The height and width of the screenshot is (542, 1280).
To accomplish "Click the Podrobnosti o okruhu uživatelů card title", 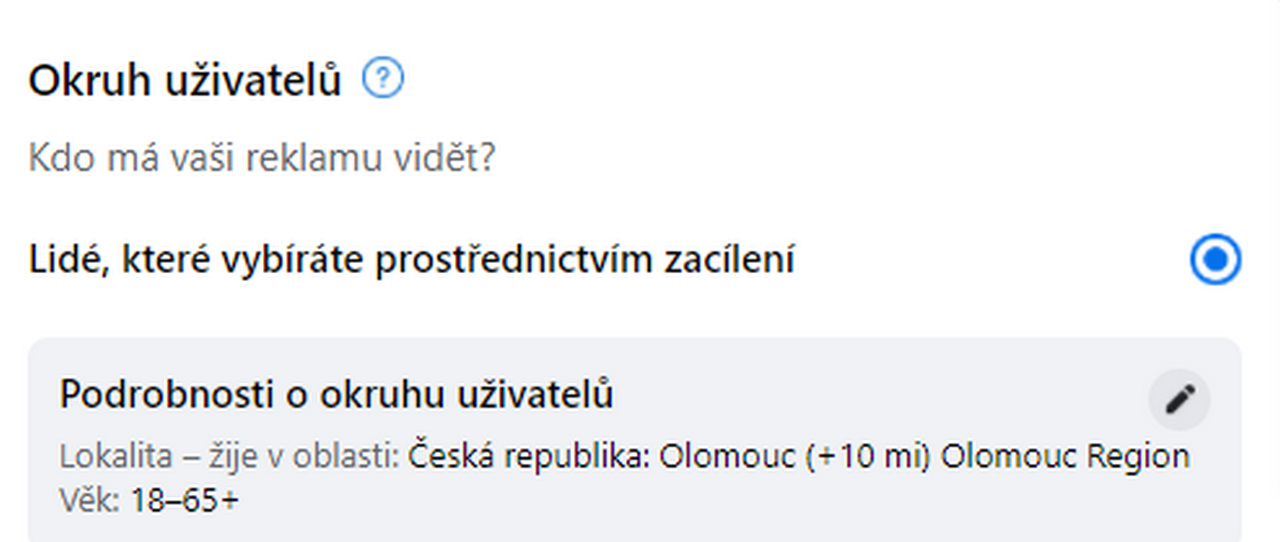I will point(336,395).
